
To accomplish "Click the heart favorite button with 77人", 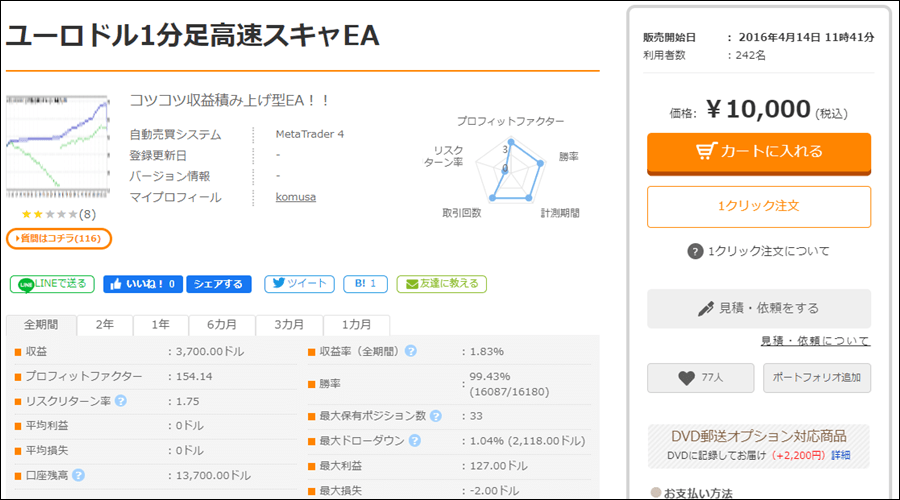I will (700, 378).
